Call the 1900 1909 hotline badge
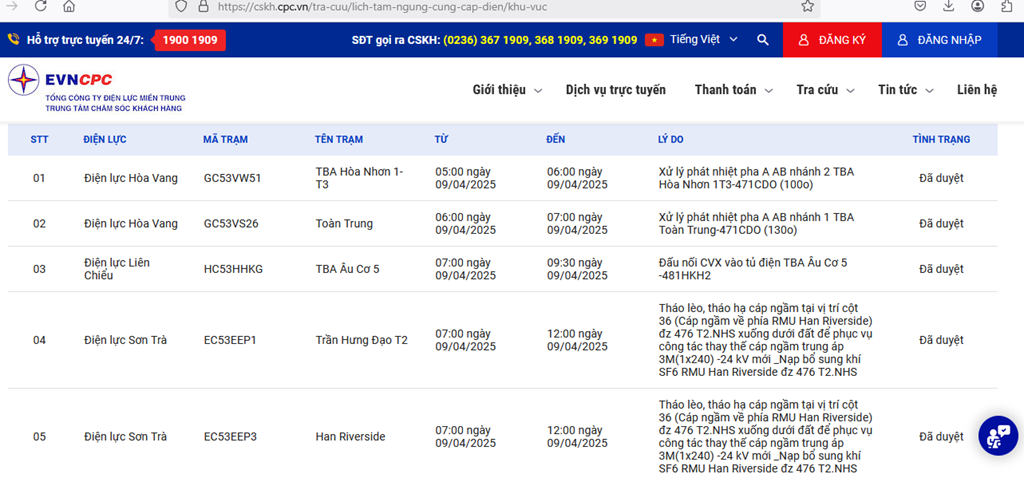Image resolution: width=1024 pixels, height=478 pixels. [x=189, y=40]
